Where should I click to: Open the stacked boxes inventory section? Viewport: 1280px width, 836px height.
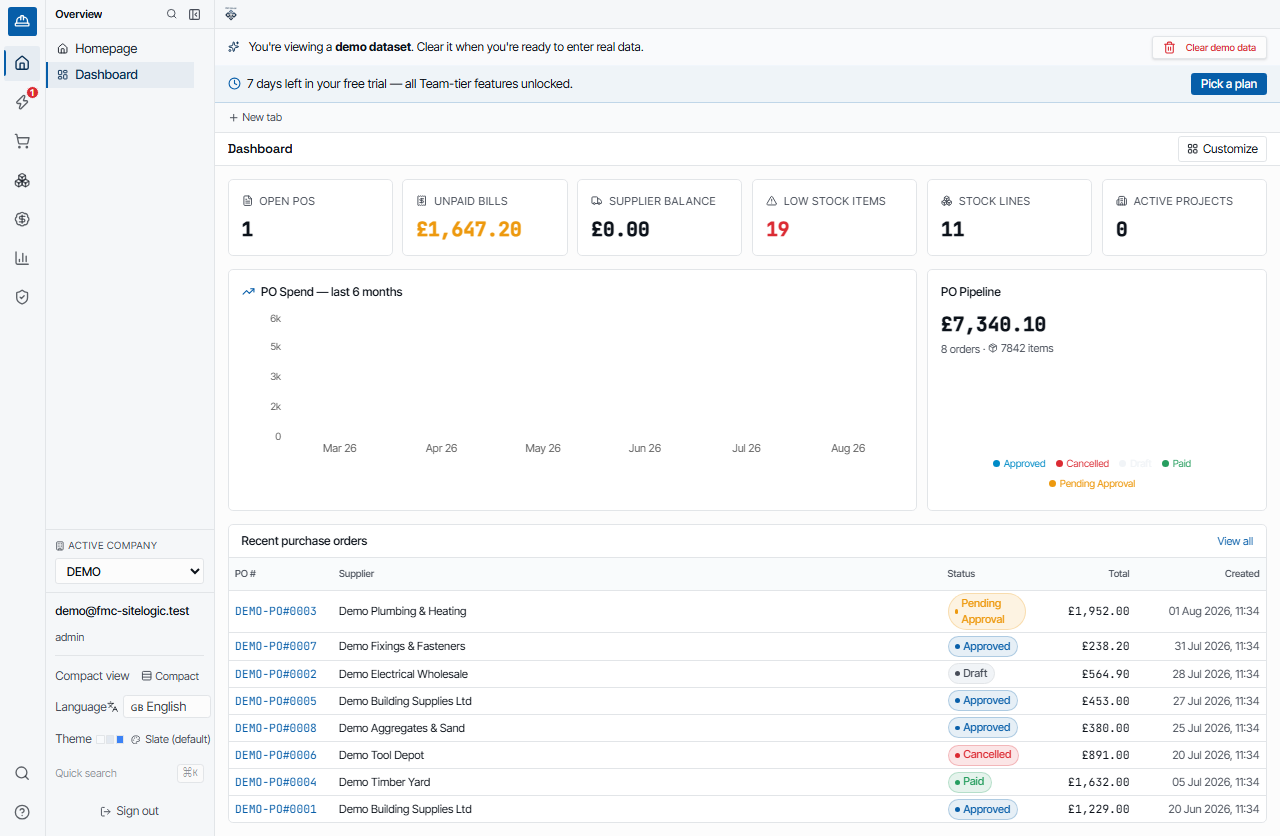(x=22, y=180)
